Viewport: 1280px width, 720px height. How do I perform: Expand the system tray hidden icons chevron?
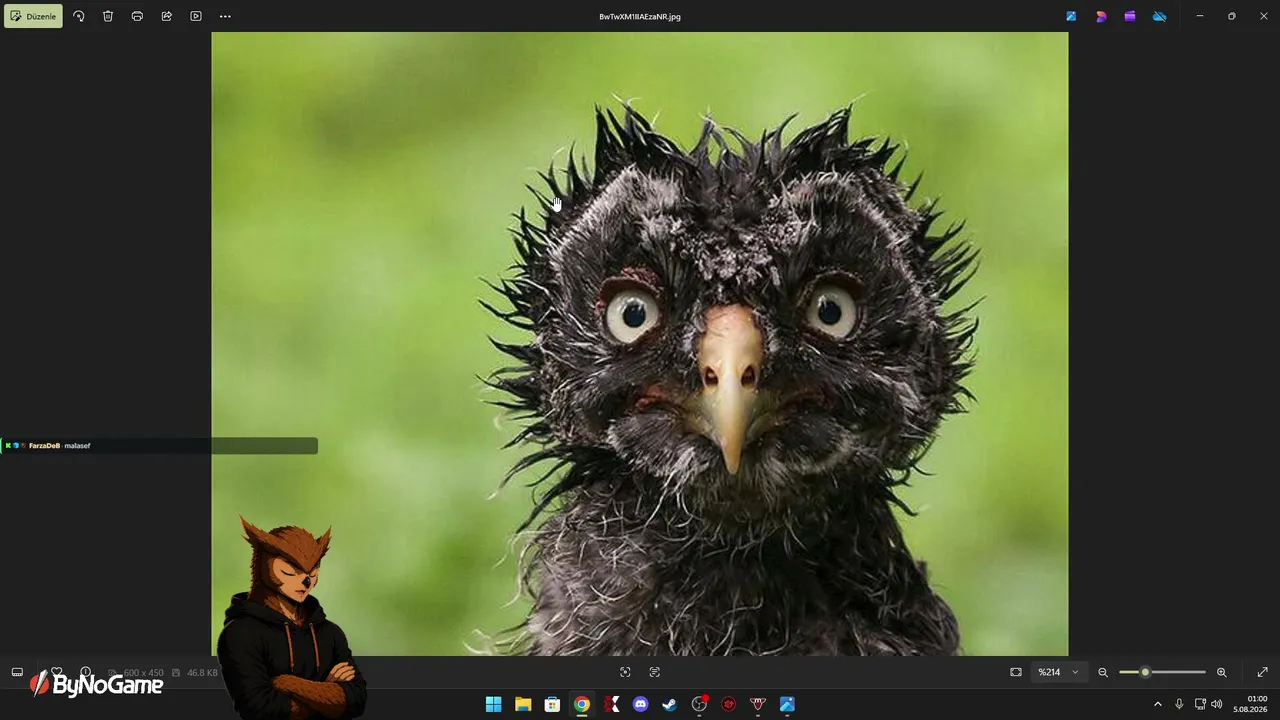(x=1158, y=704)
